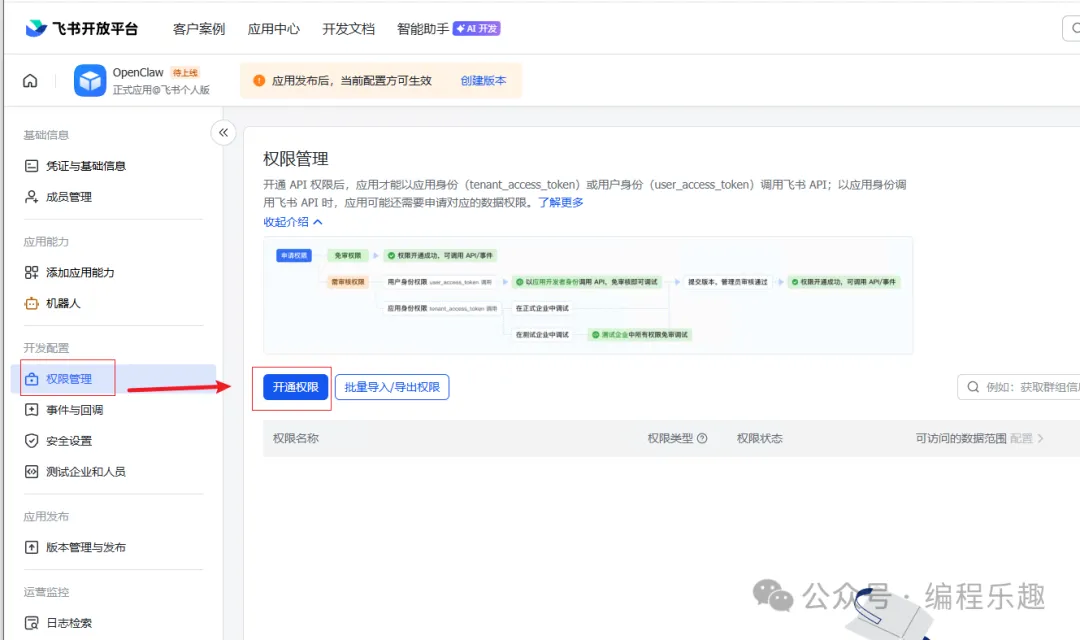Screen dimensions: 1080x640
Task: Open the 权限类型 info tooltip icon
Action: 703,438
